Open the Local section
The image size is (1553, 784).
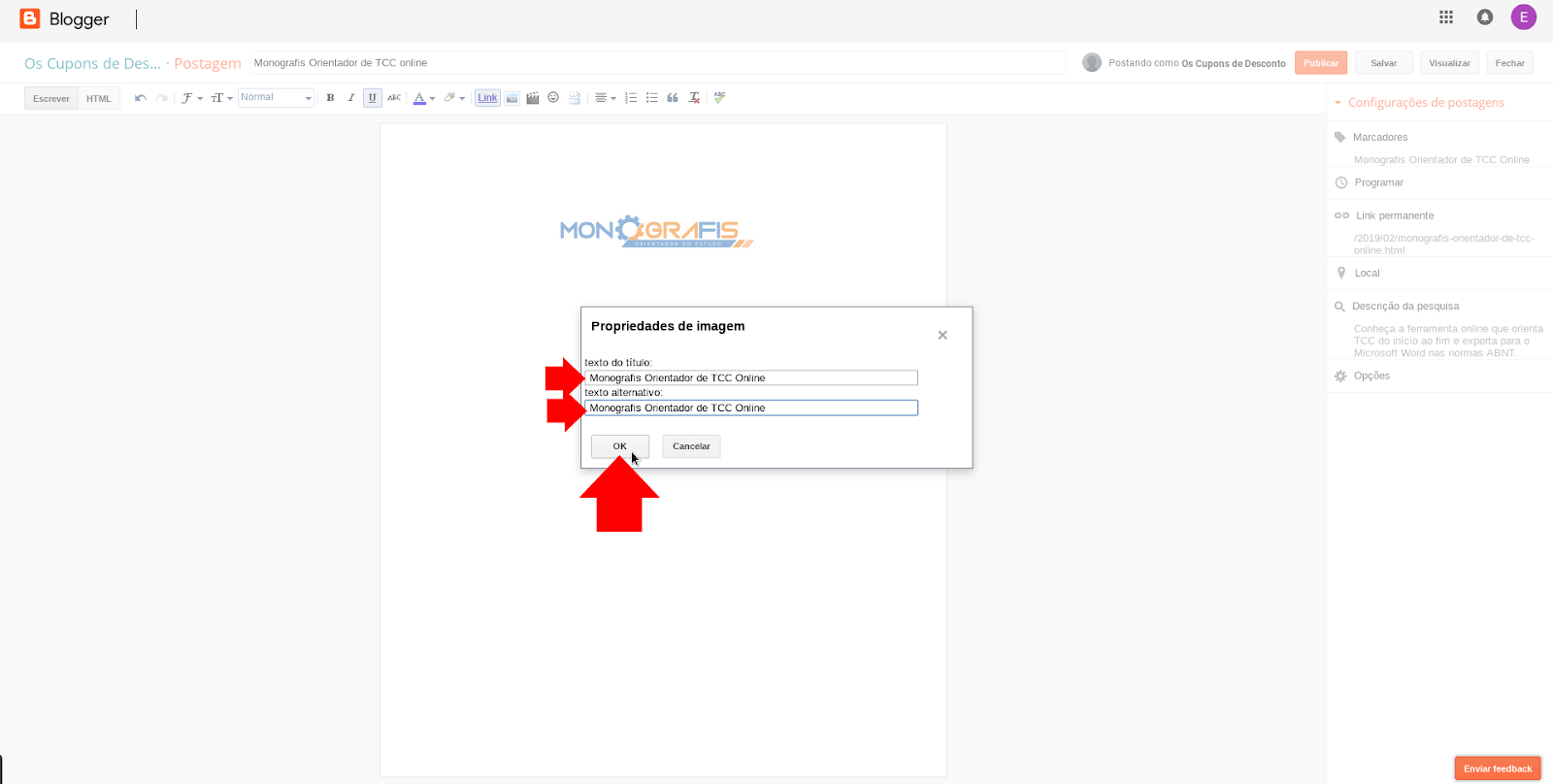tap(1368, 273)
